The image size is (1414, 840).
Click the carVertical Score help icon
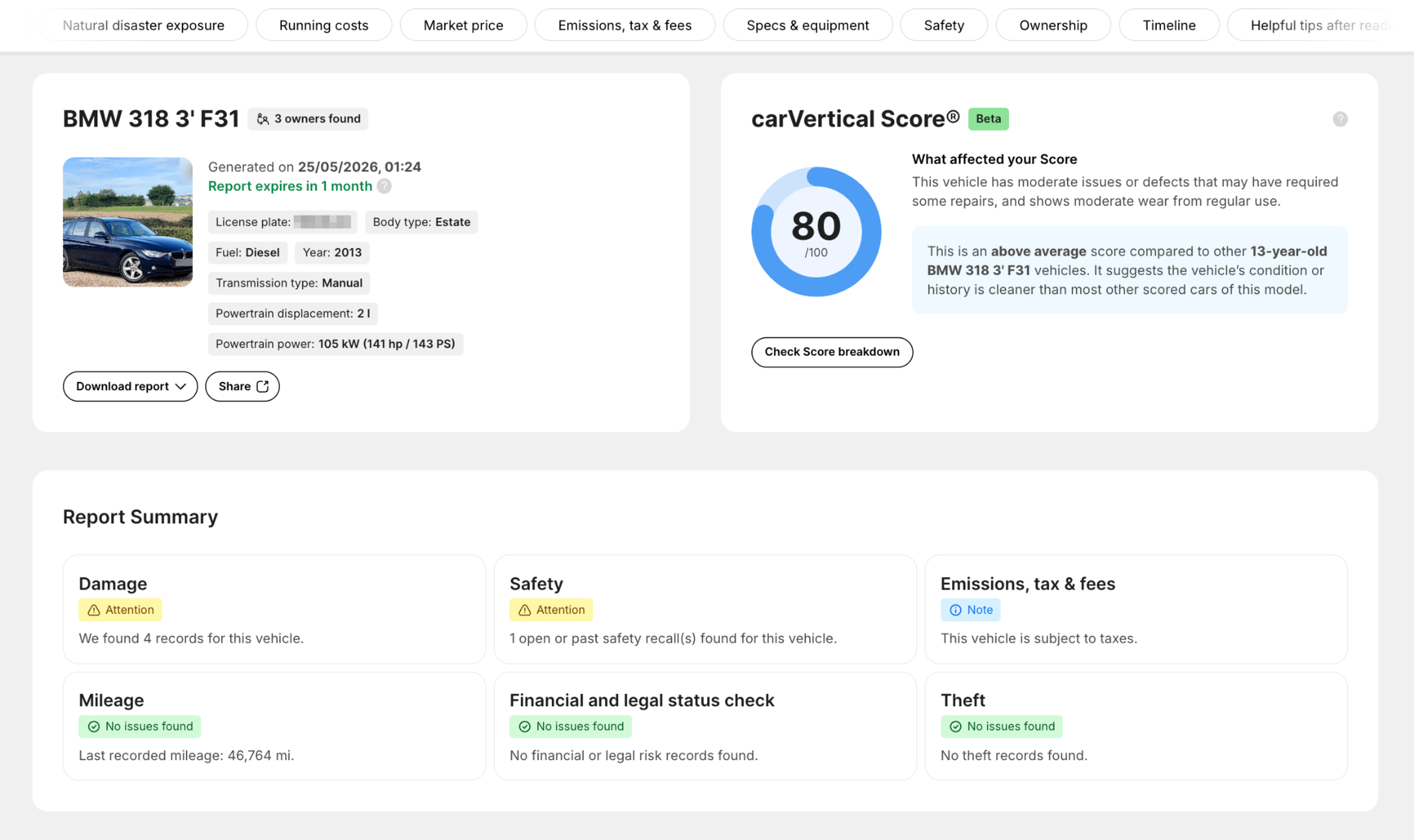coord(1340,119)
